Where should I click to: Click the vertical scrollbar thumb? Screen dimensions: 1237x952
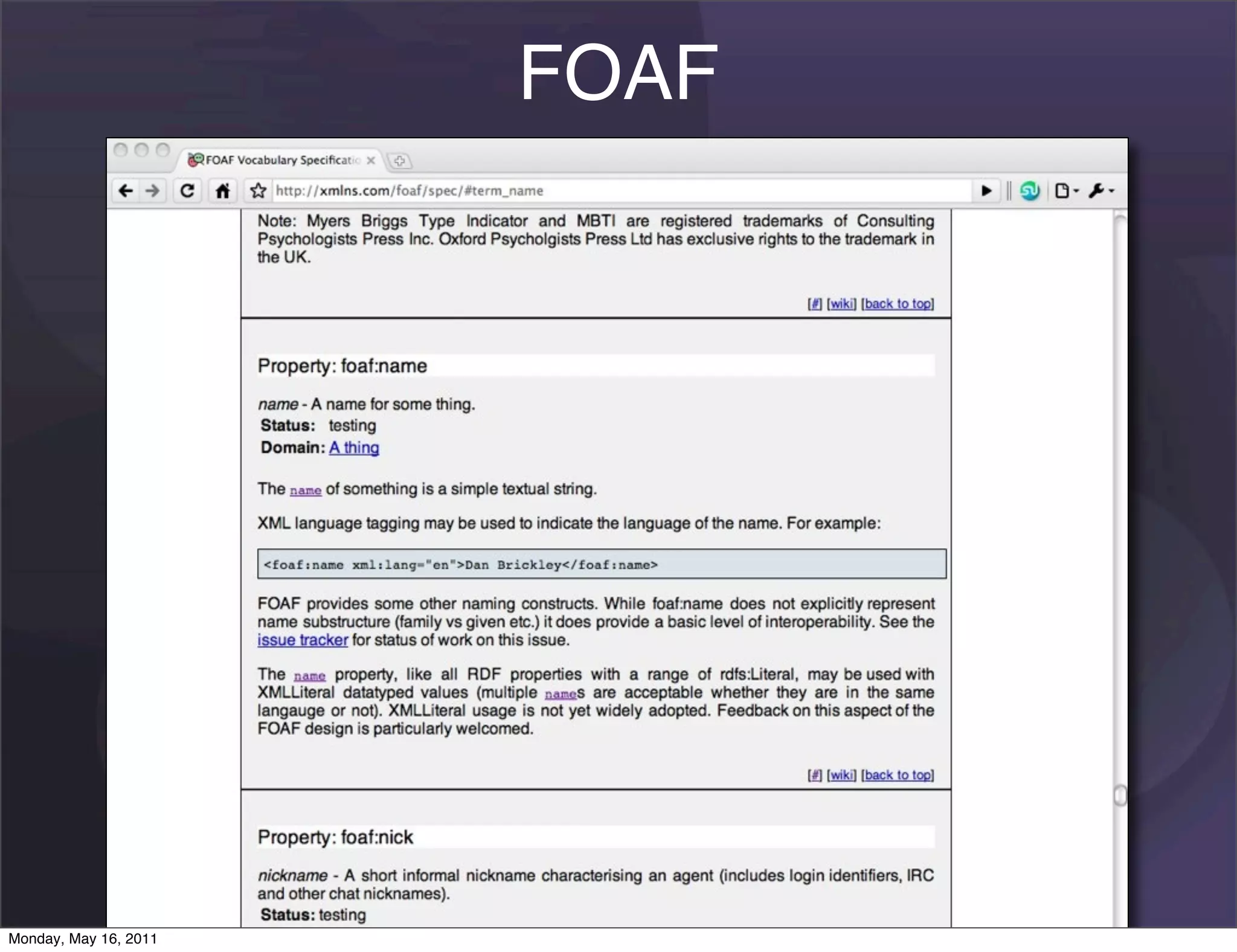[1120, 795]
